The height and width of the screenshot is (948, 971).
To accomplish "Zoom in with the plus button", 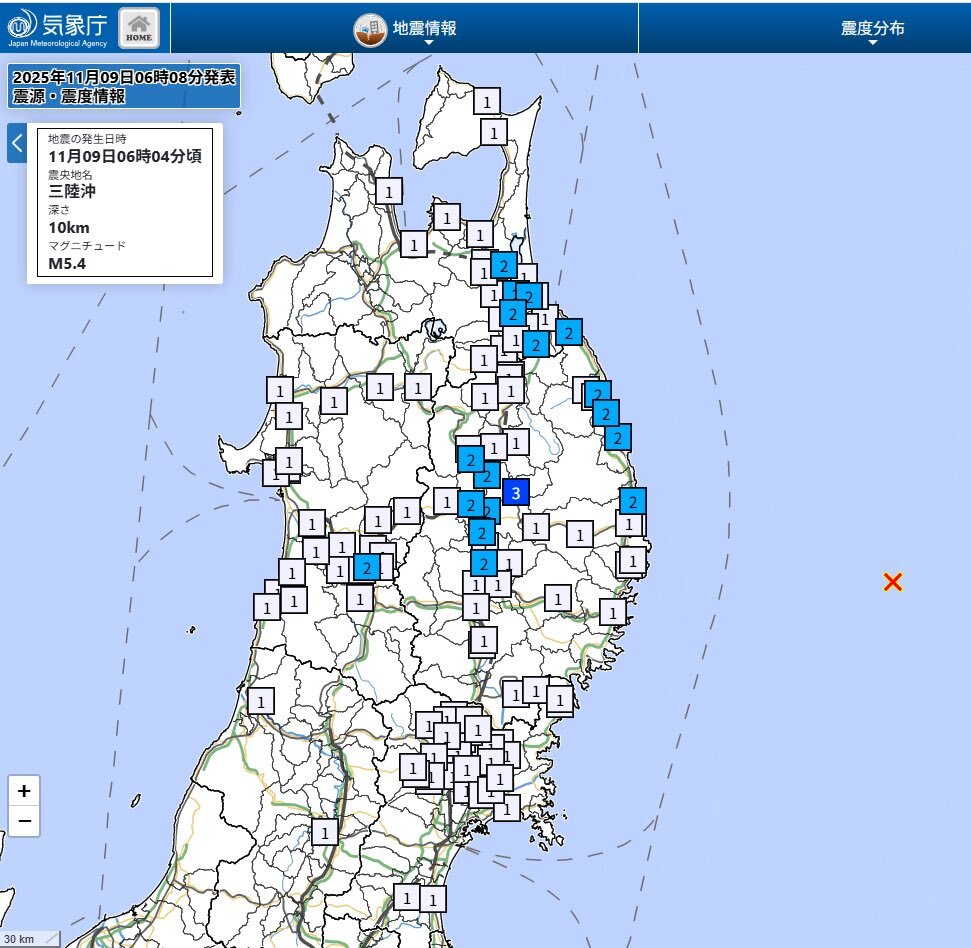I will 24,790.
